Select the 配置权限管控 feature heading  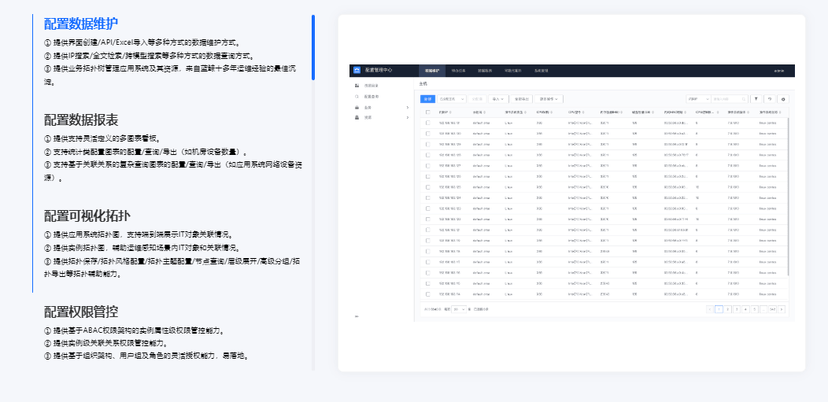click(81, 312)
